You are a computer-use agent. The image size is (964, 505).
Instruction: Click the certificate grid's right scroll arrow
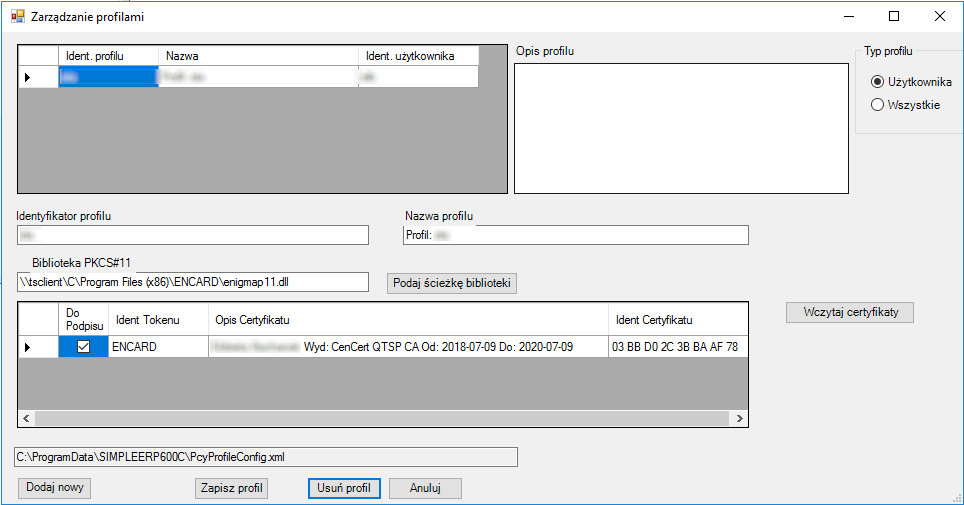[740, 418]
